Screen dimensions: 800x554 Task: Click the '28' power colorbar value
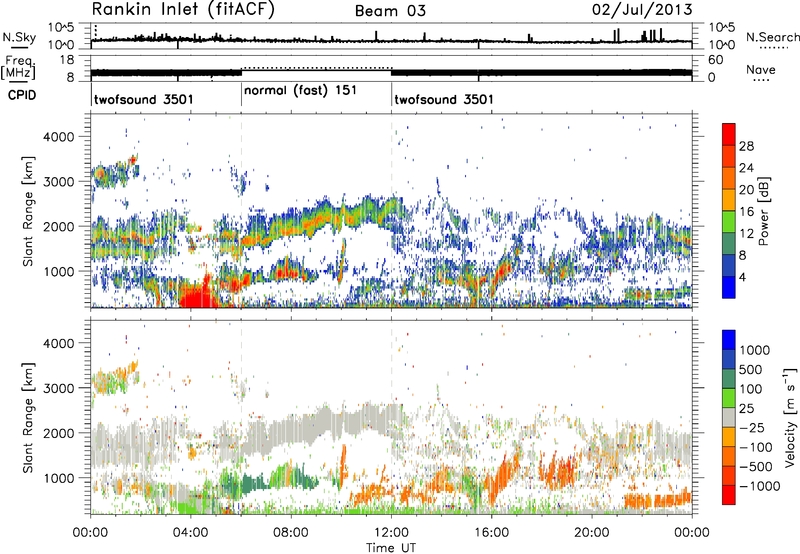pyautogui.click(x=746, y=146)
